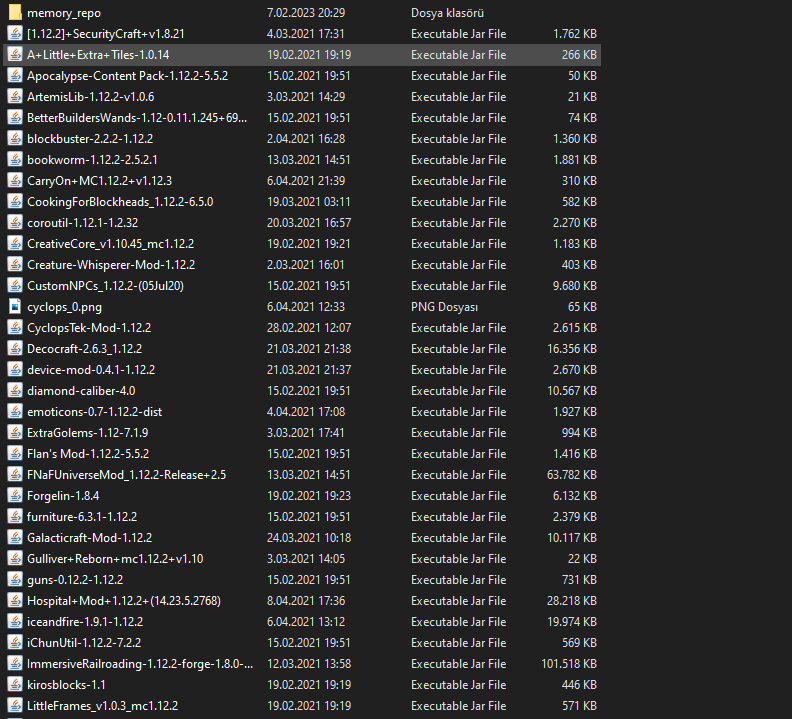Viewport: 792px width, 719px height.
Task: Select the device-mod-0.4.1 jar icon
Action: pos(15,370)
